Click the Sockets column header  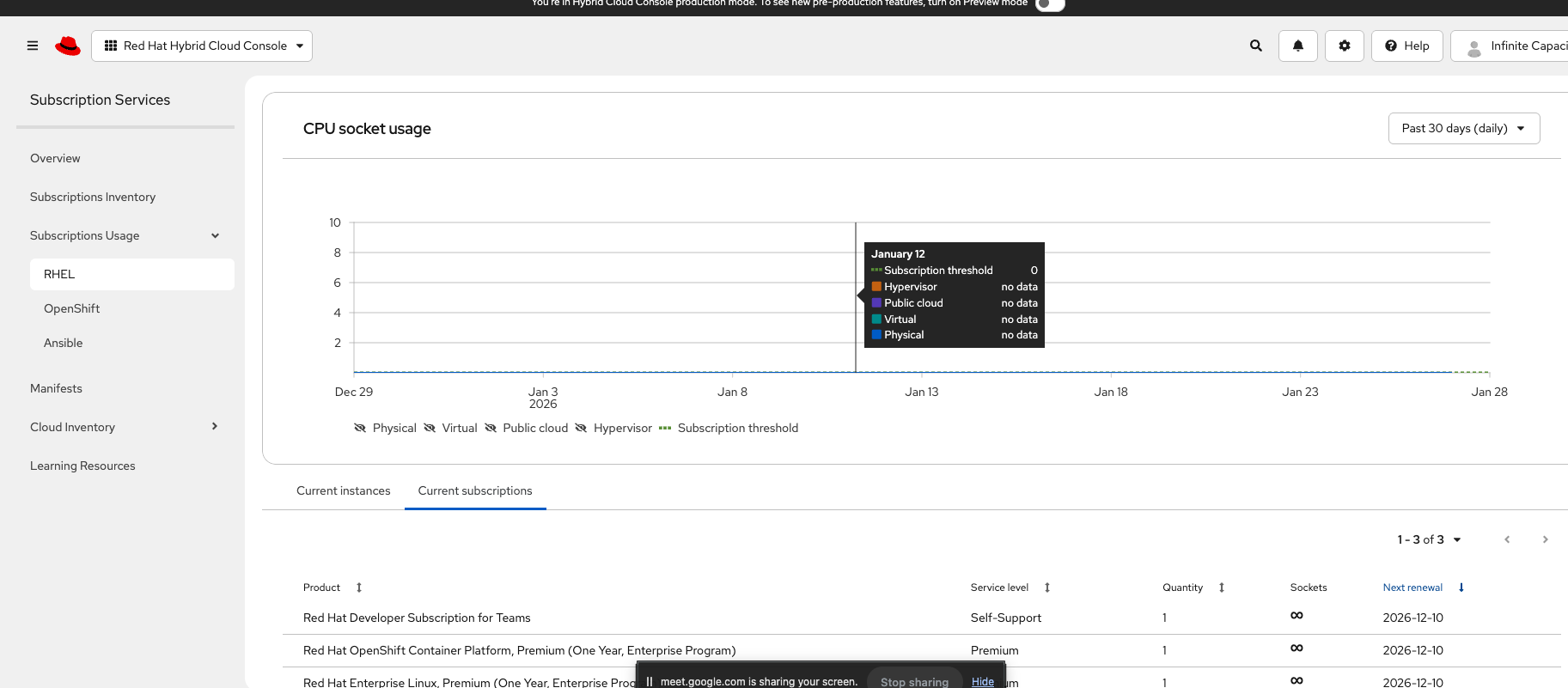[1309, 588]
